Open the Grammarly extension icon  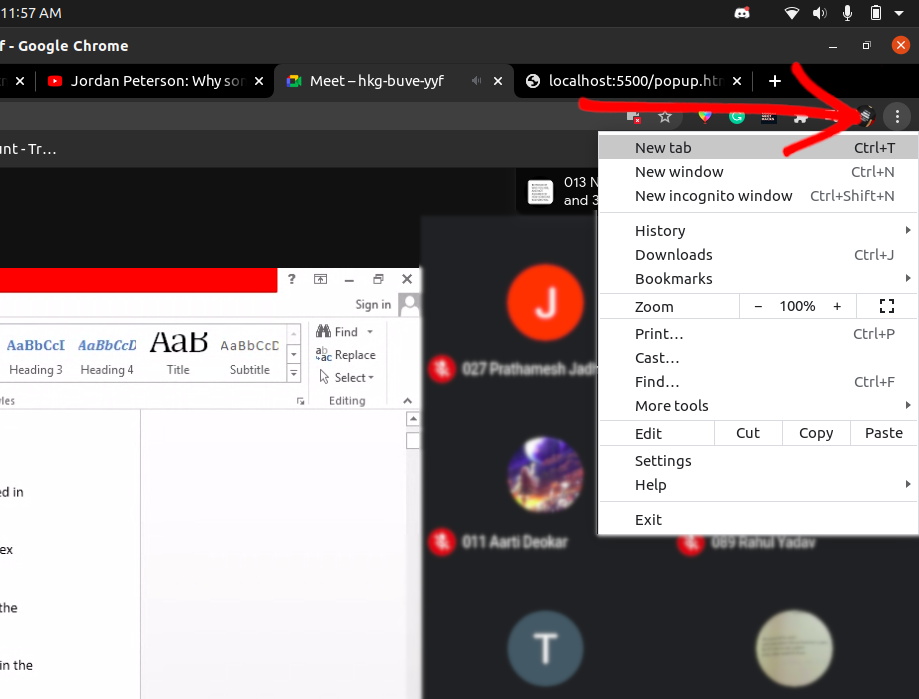point(737,117)
